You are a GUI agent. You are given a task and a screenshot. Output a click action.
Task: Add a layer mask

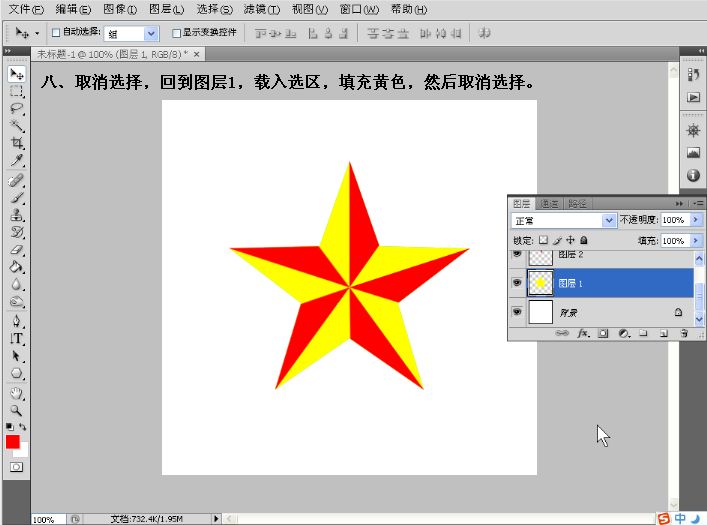point(603,333)
